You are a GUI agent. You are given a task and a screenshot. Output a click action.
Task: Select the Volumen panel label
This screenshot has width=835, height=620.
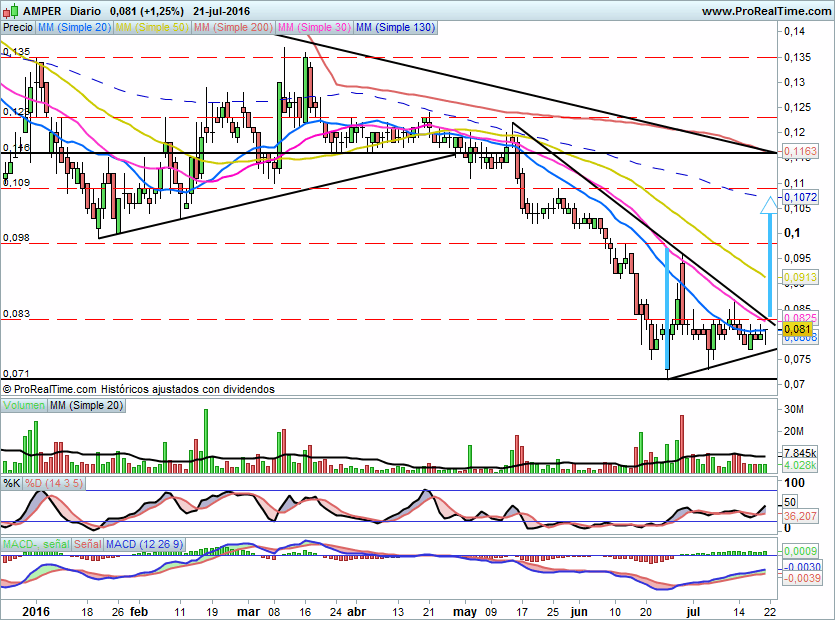[24, 405]
